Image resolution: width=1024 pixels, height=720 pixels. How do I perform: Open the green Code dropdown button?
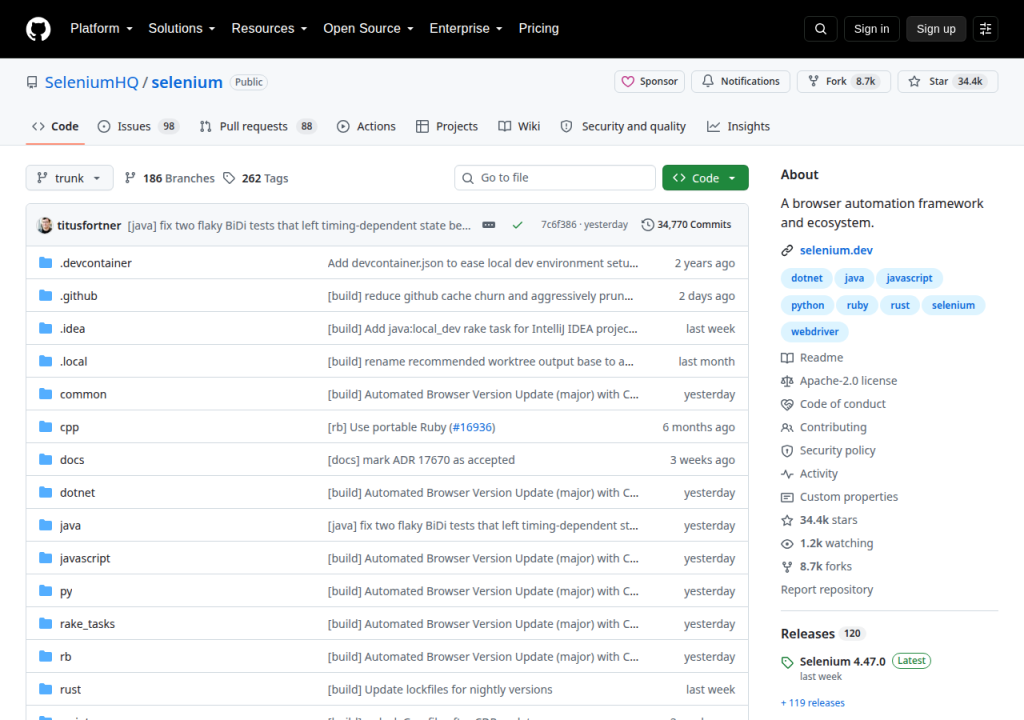click(x=705, y=178)
